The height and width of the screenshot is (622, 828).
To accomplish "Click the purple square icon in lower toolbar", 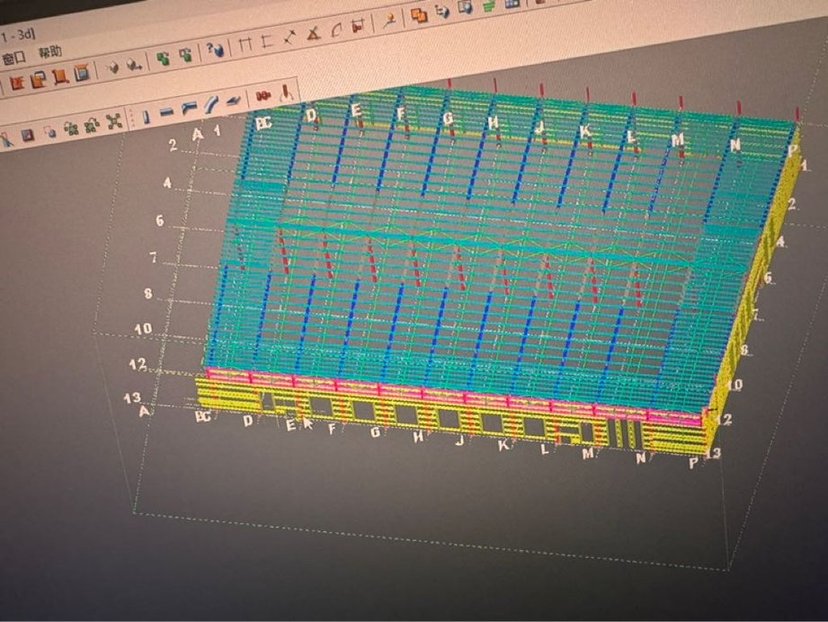I will click(x=27, y=136).
